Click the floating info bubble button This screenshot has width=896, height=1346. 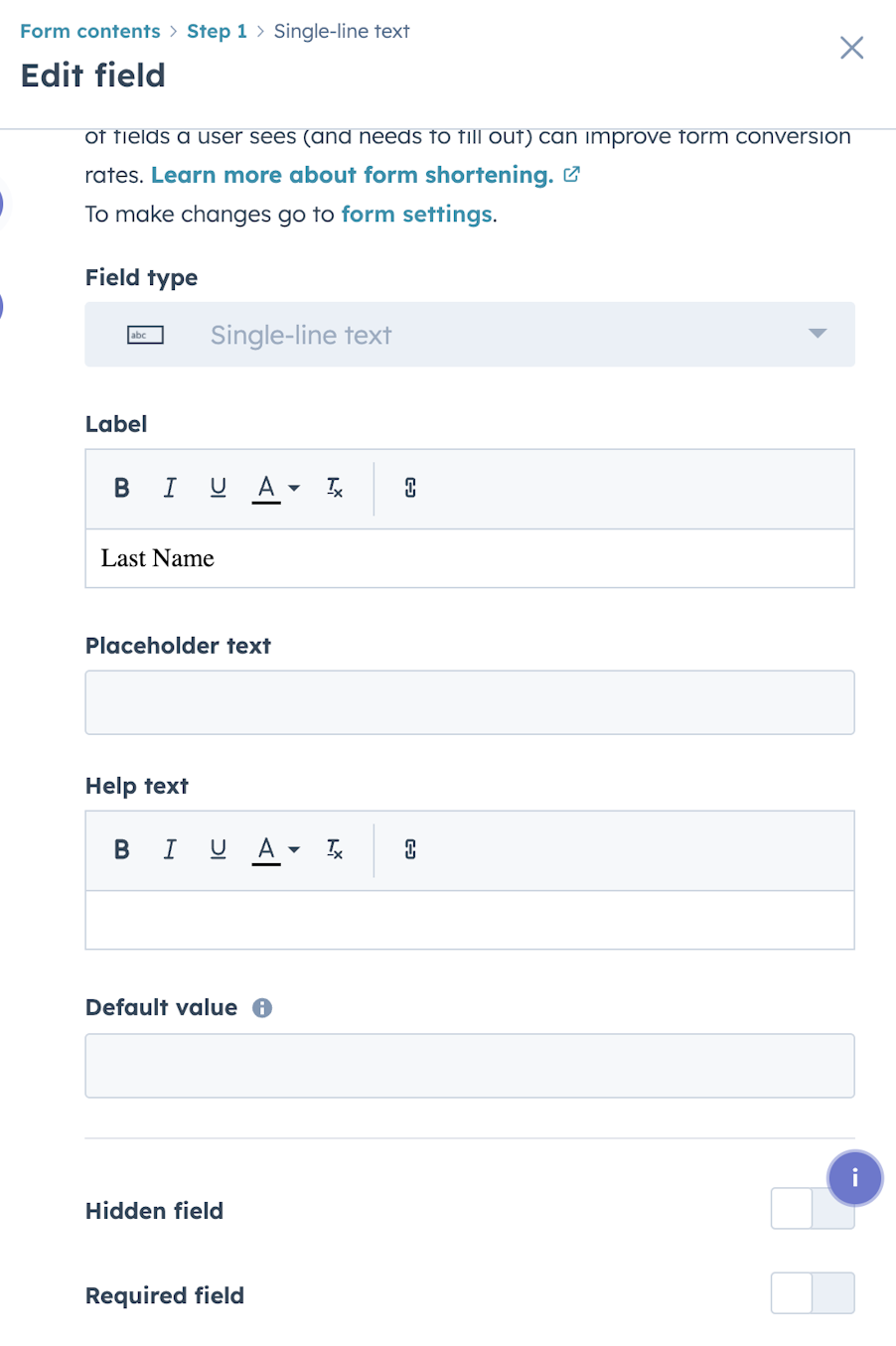(x=854, y=1178)
